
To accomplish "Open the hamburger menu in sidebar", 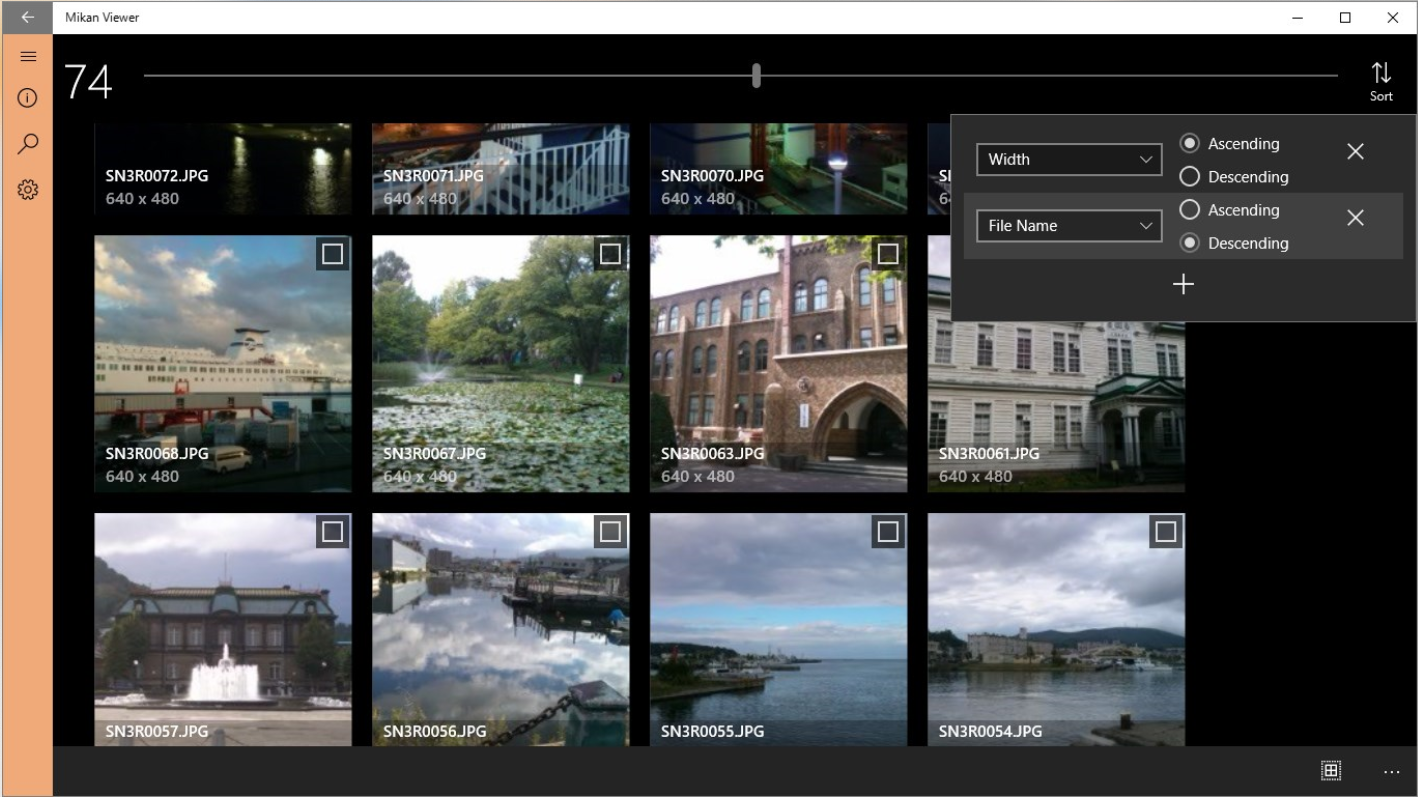I will [x=28, y=57].
